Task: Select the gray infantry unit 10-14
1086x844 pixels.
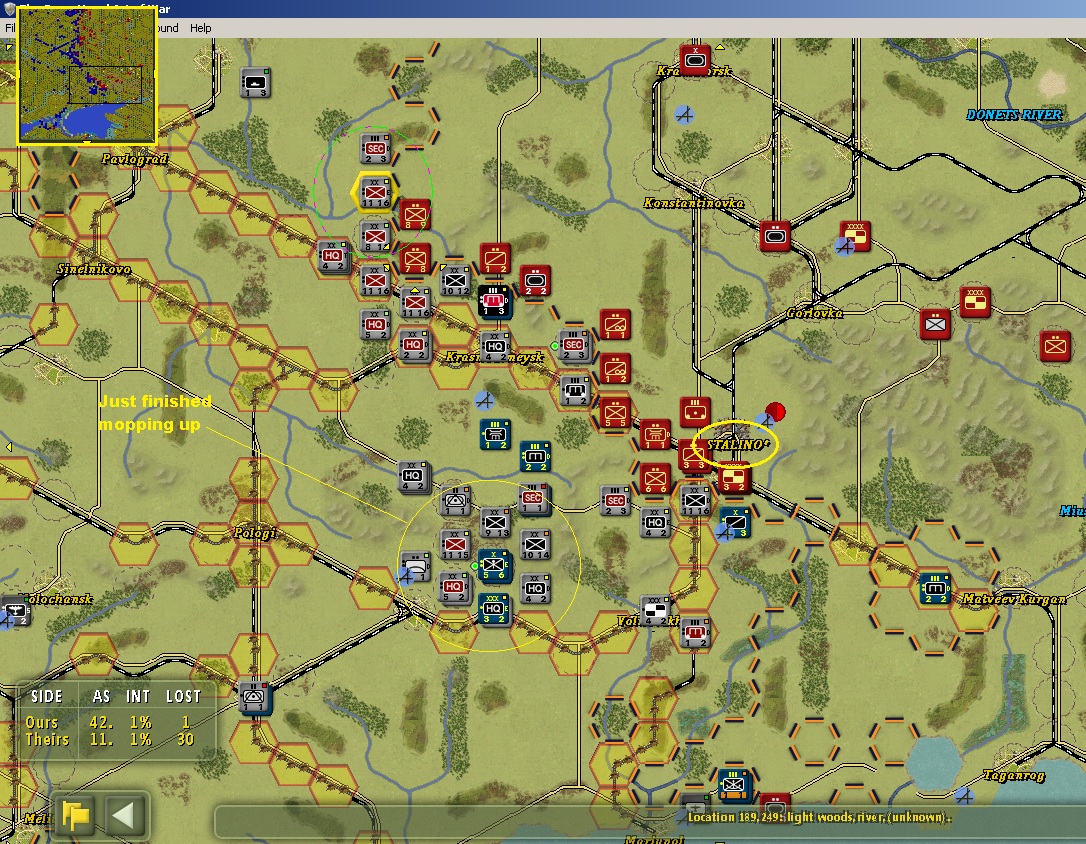Action: coord(535,545)
